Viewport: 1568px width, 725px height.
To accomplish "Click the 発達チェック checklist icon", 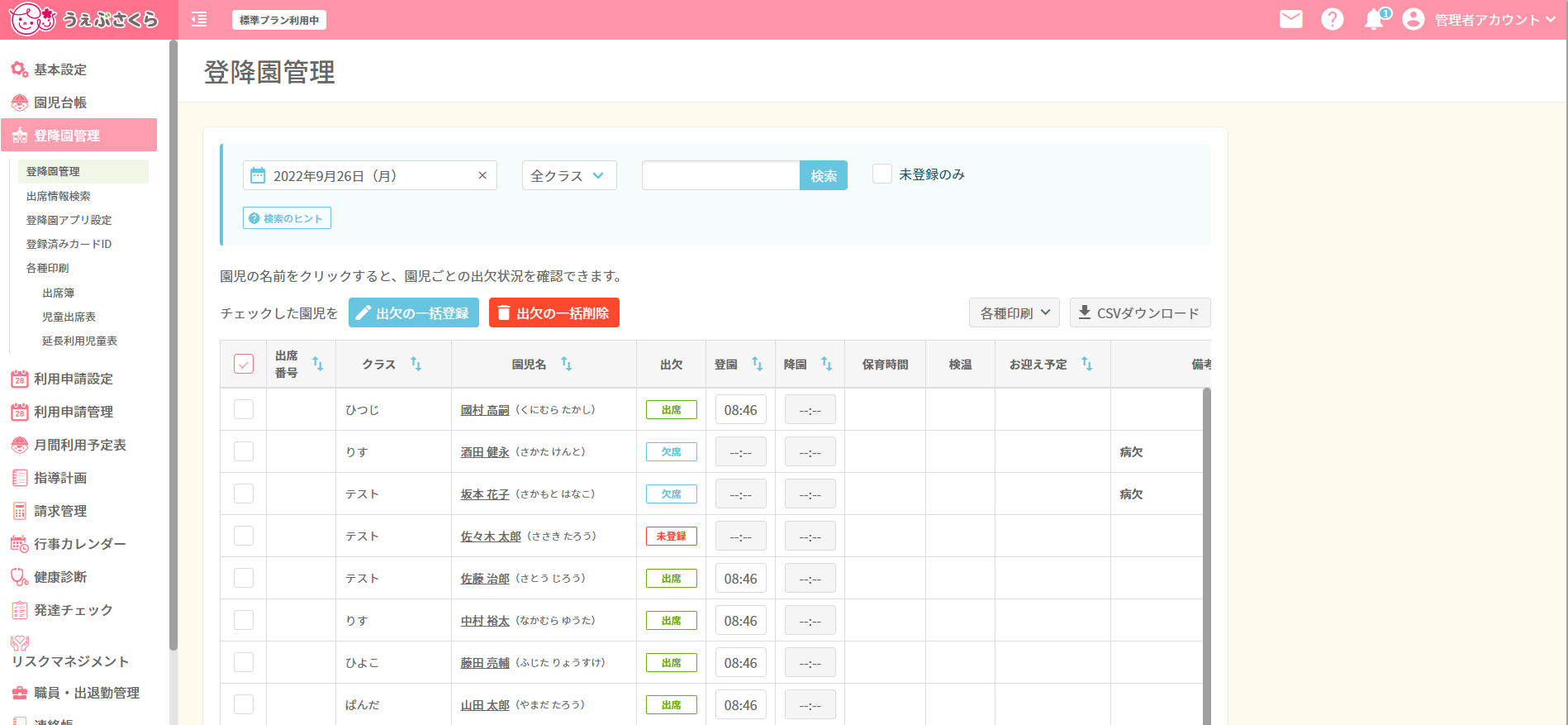I will pyautogui.click(x=20, y=610).
